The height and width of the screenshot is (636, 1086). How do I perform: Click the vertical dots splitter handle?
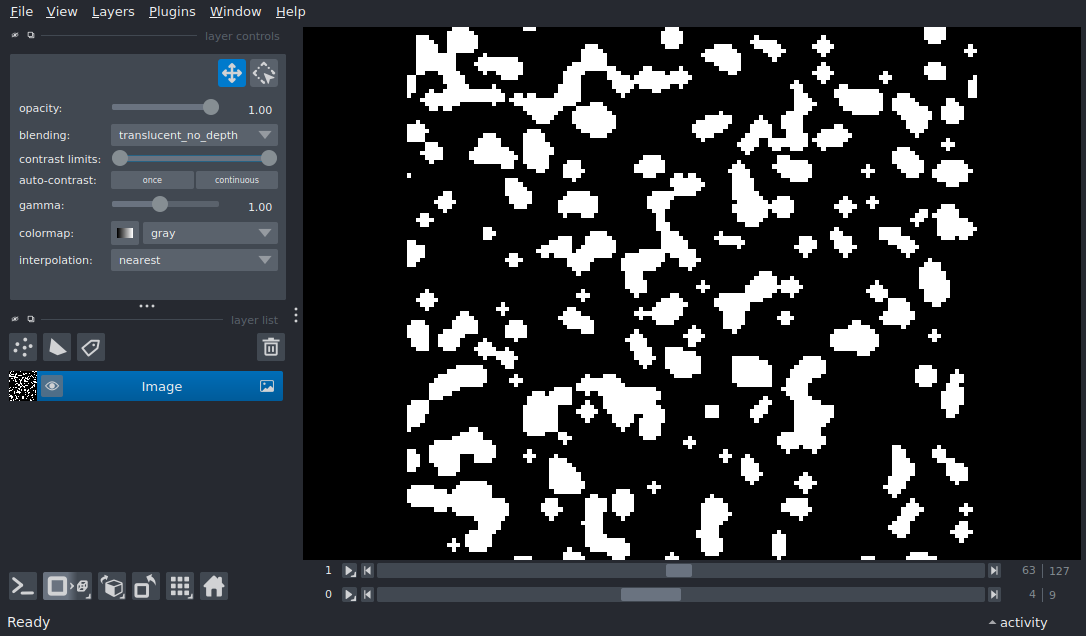click(296, 315)
